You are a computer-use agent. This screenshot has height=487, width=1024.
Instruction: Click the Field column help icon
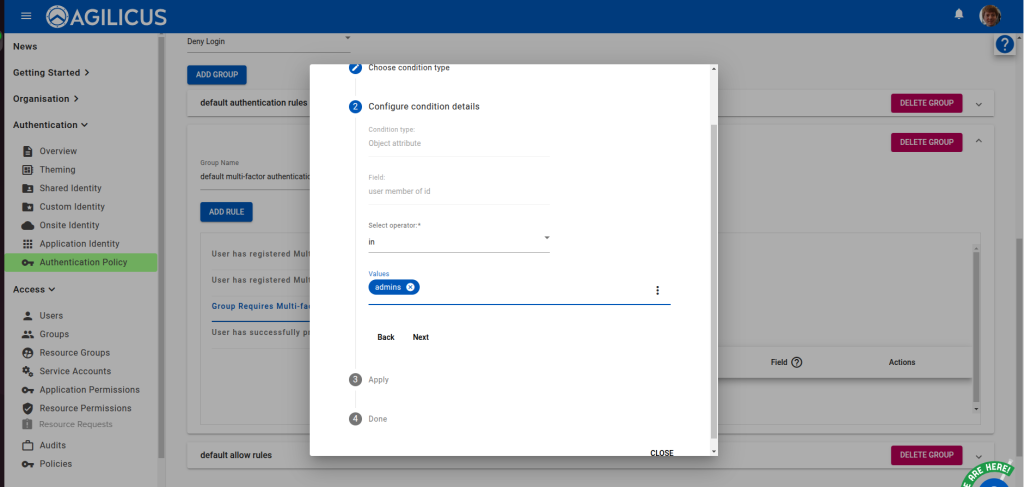coord(797,362)
